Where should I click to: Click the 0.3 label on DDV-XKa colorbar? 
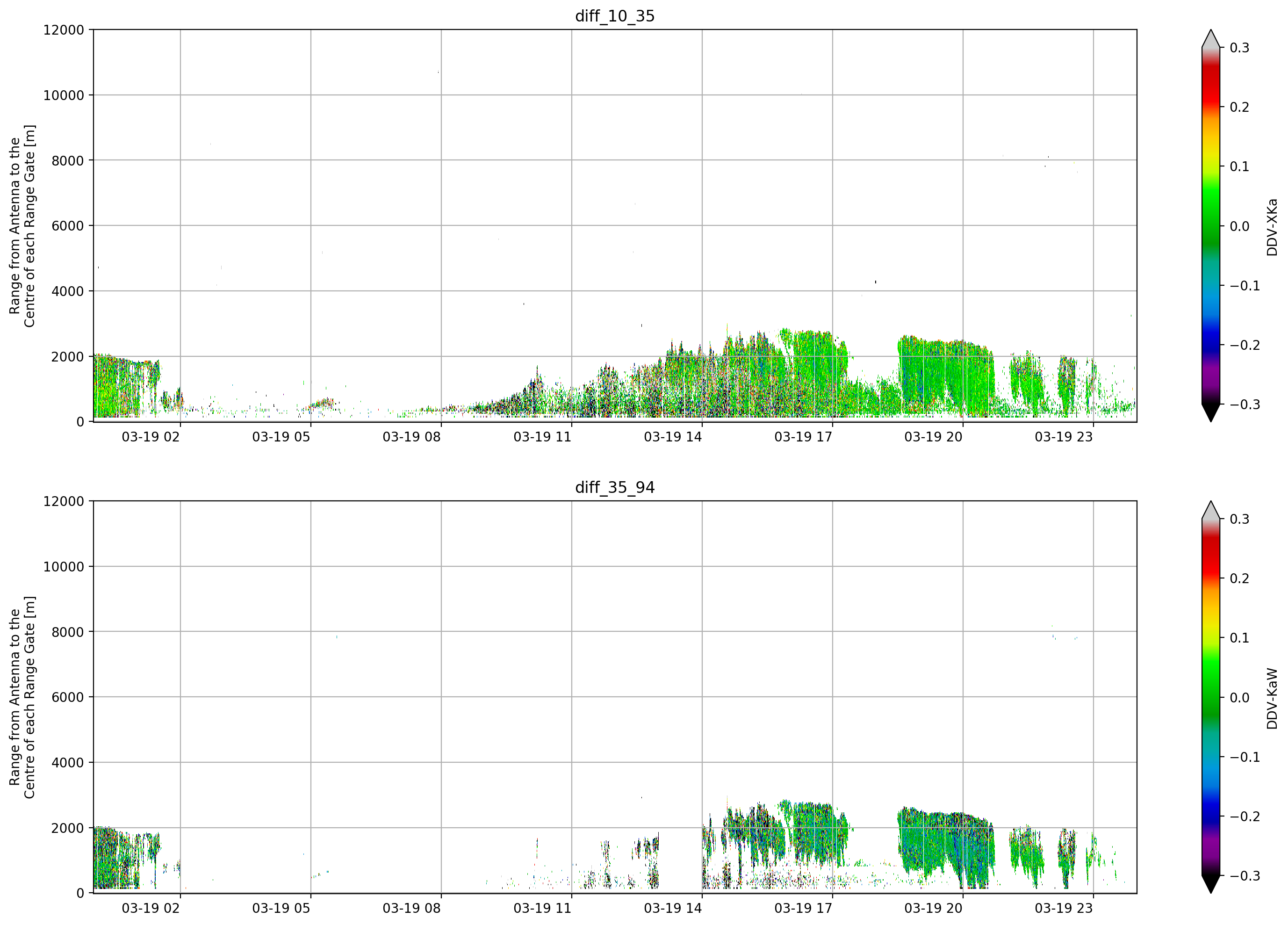pos(1239,48)
